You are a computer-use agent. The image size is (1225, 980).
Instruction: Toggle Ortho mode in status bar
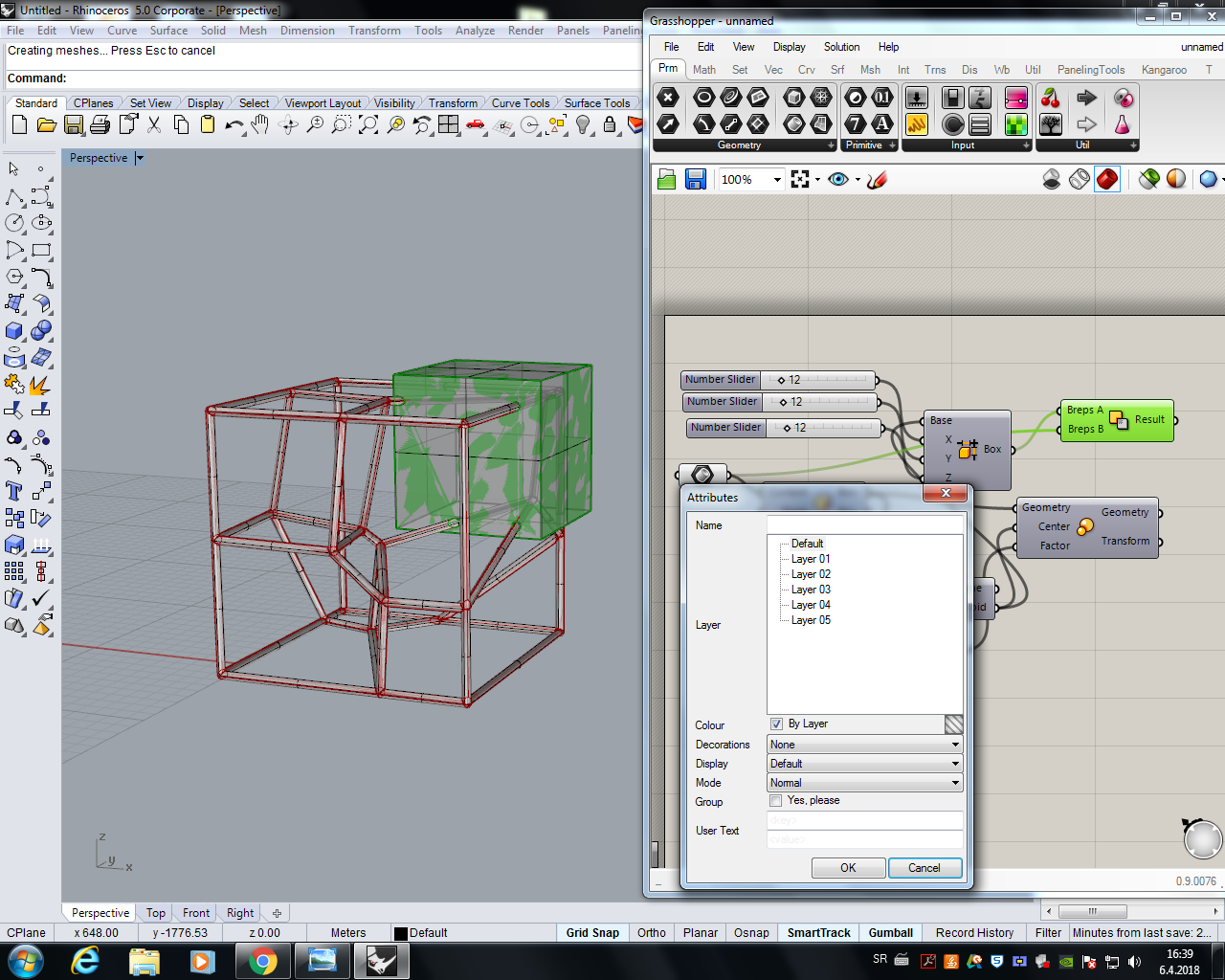[652, 933]
